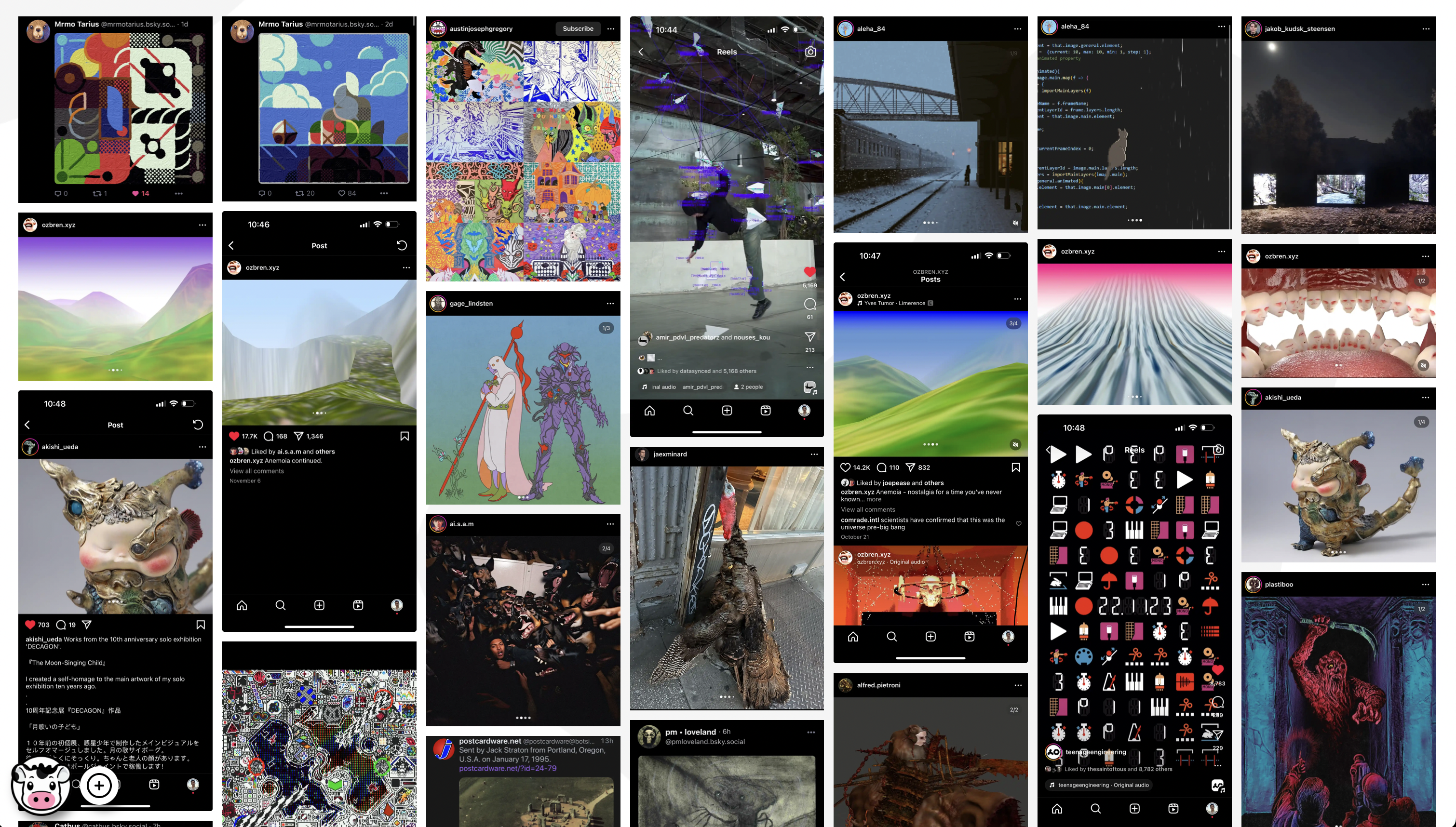Open more options on austinjosephgregory post
Image resolution: width=1456 pixels, height=827 pixels.
click(611, 28)
